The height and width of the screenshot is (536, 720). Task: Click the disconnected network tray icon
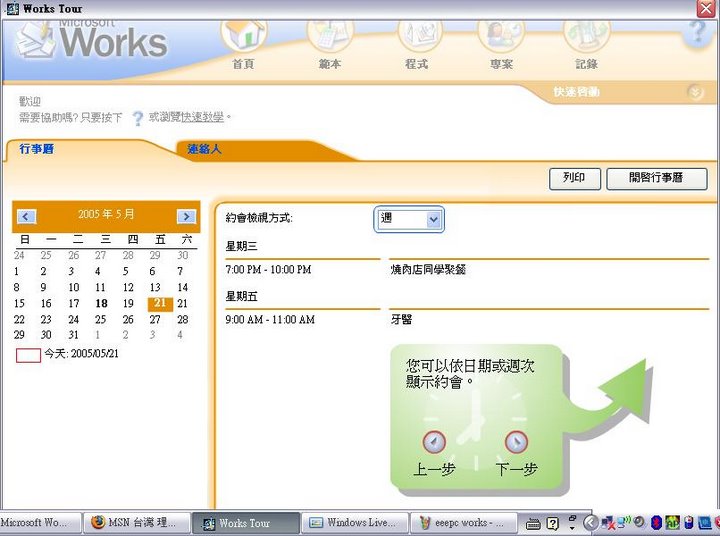pyautogui.click(x=608, y=523)
